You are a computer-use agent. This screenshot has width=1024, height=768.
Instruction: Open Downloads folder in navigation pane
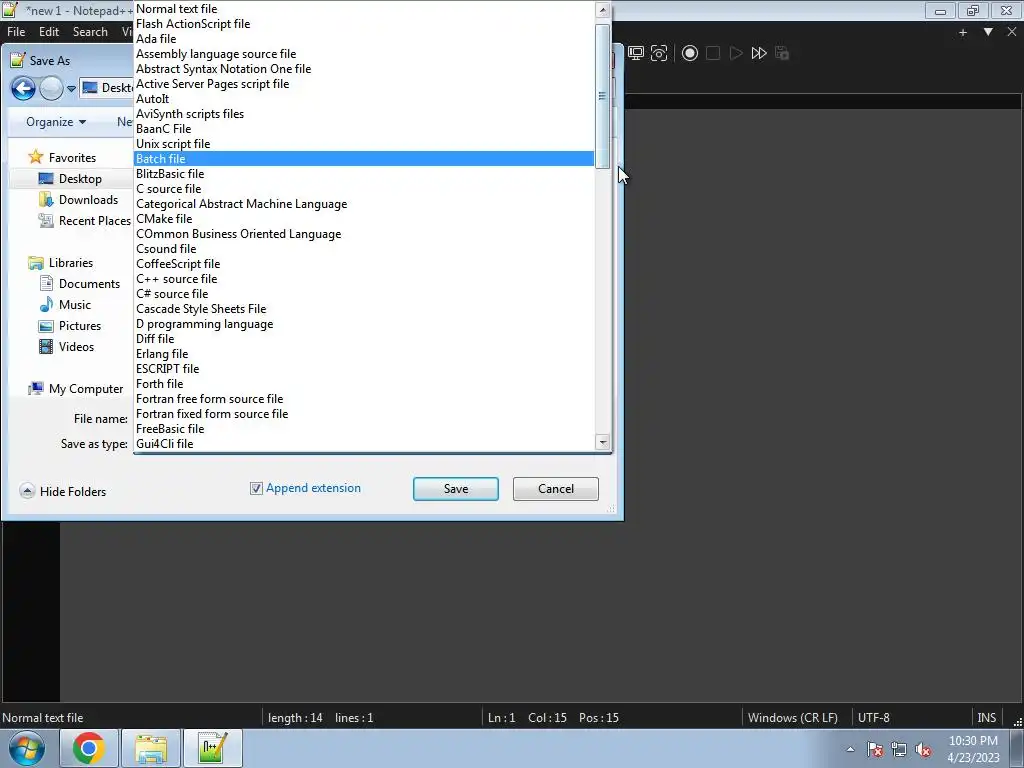click(88, 200)
